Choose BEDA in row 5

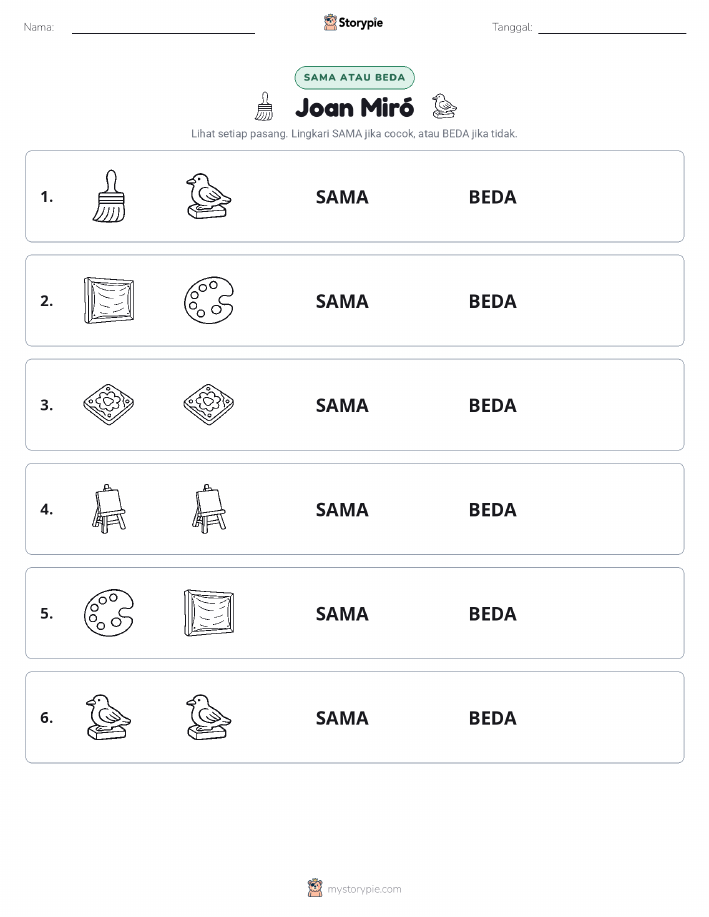coord(493,613)
